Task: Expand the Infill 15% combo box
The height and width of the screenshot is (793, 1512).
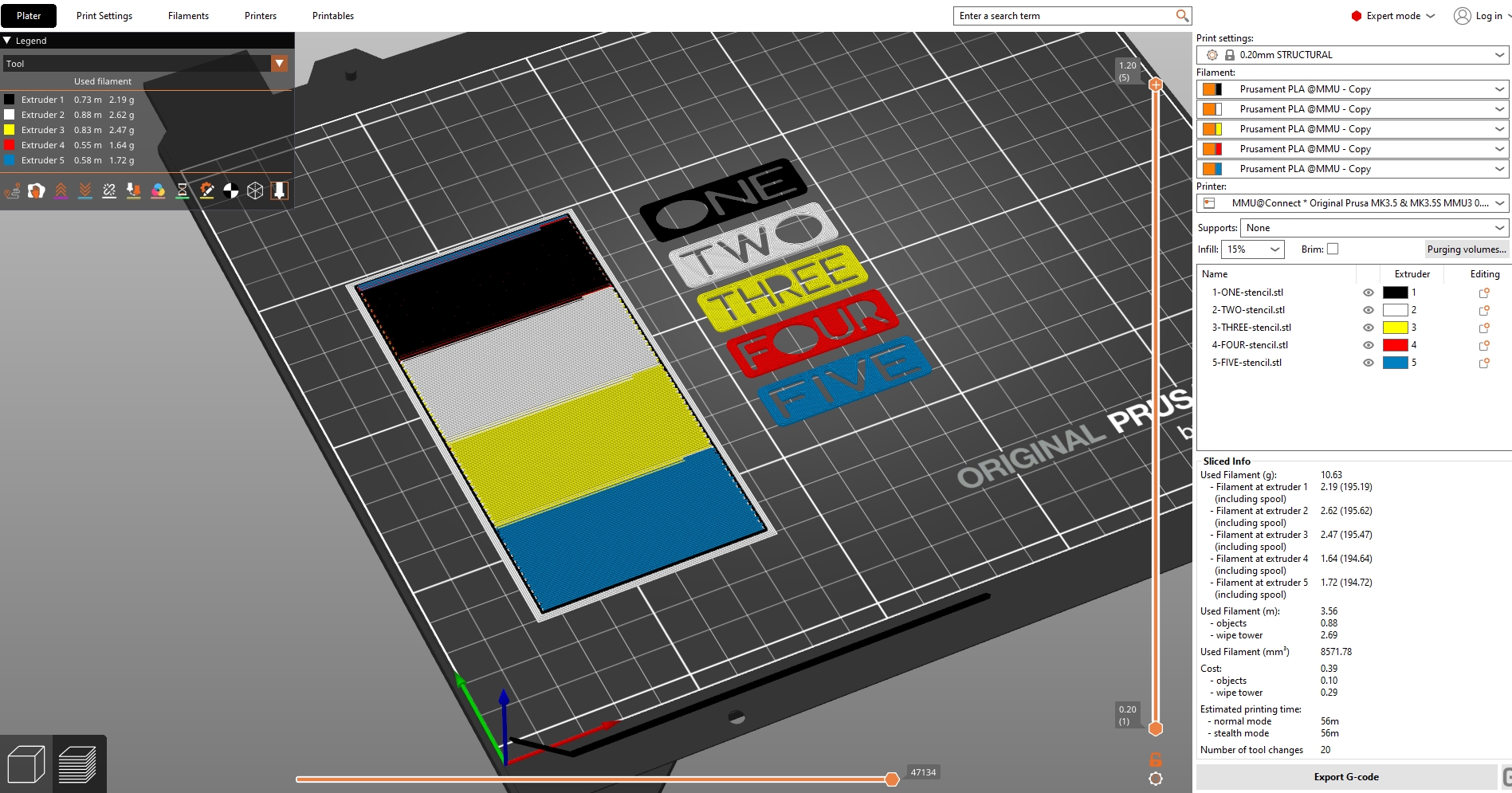Action: pos(1252,249)
